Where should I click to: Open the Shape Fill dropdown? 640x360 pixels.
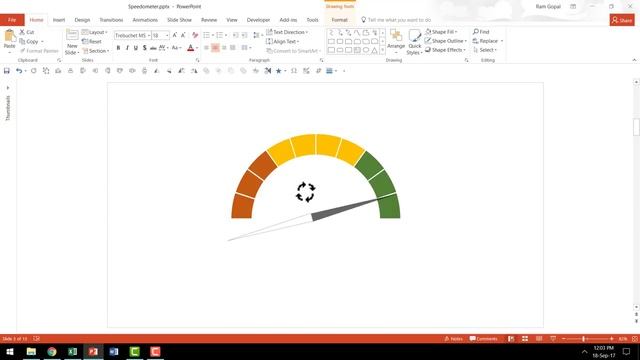click(x=441, y=31)
